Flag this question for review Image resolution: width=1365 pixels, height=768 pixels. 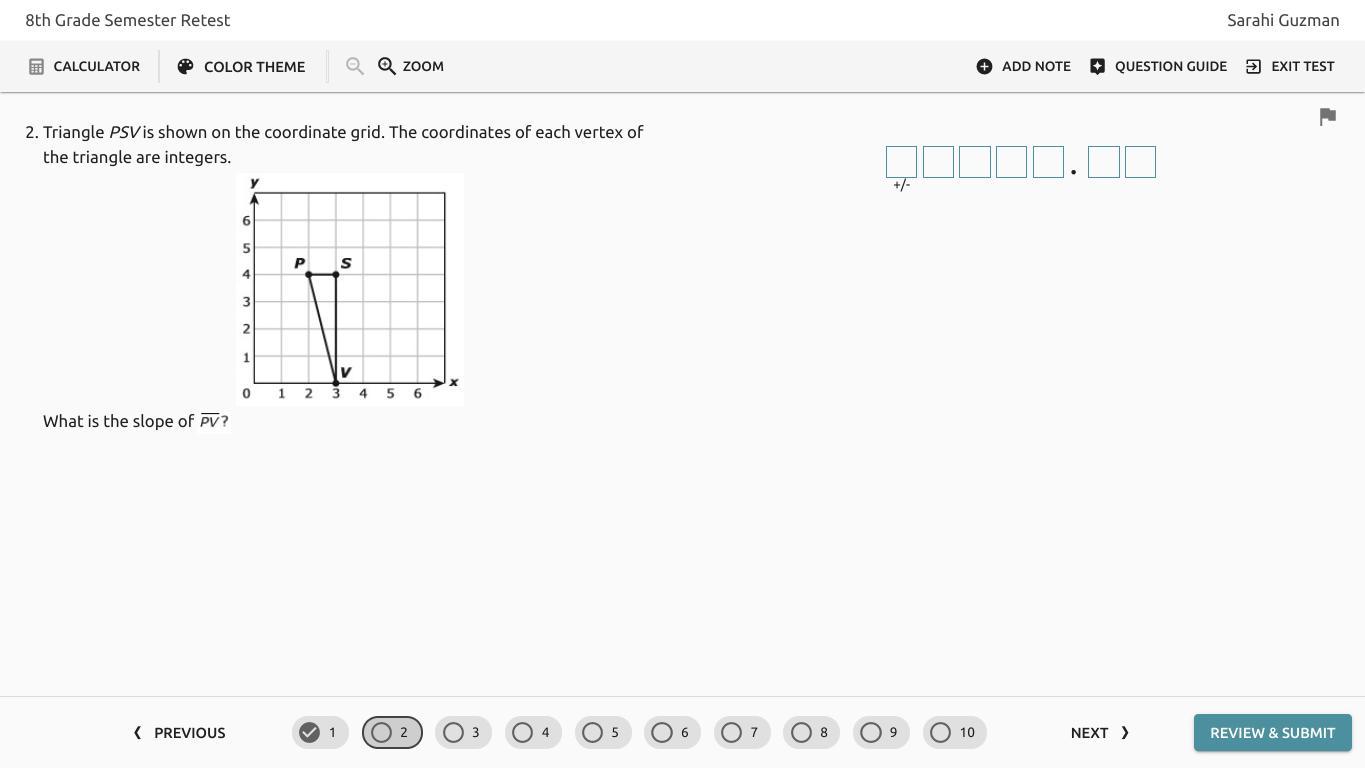coord(1327,117)
